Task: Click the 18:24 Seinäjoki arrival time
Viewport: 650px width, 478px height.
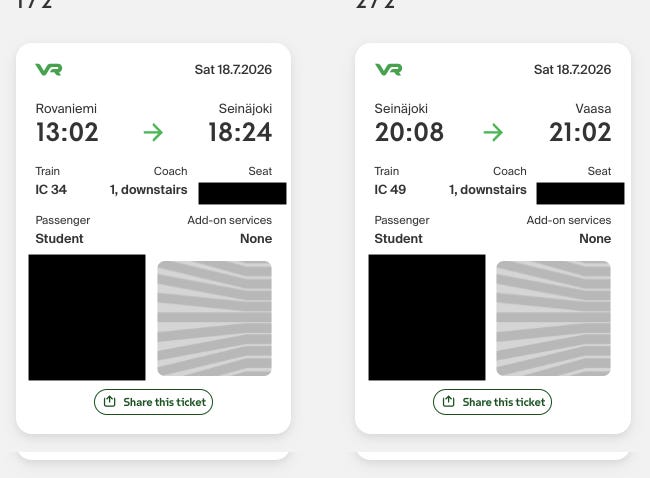Action: click(x=240, y=132)
